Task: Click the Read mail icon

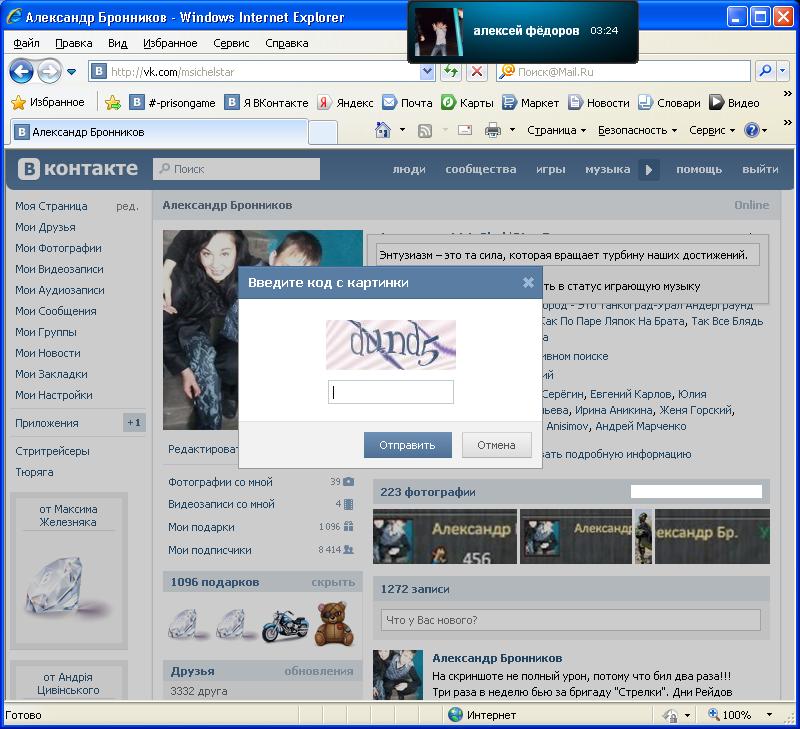Action: 464,131
